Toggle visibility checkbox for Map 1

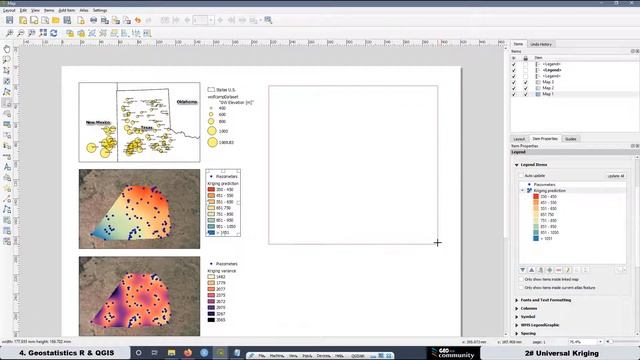514,94
